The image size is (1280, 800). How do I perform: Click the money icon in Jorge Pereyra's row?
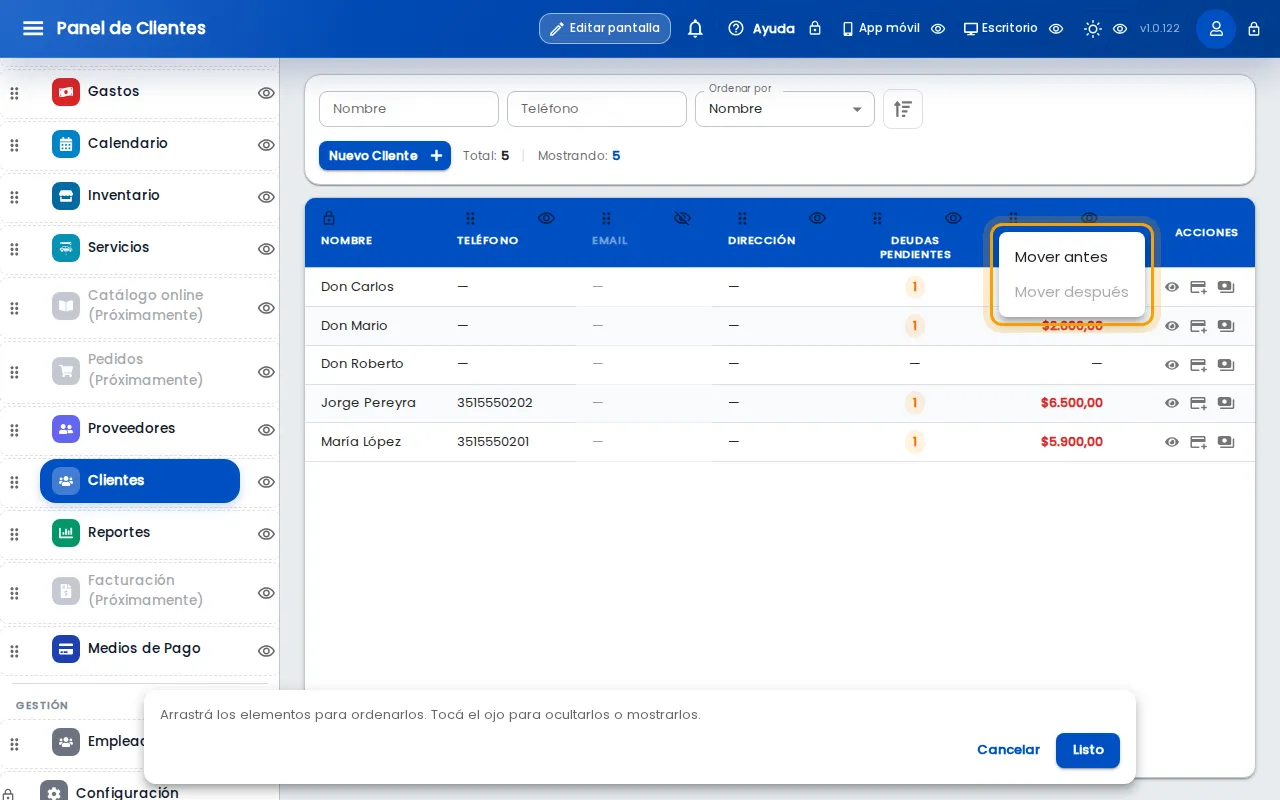(1226, 403)
